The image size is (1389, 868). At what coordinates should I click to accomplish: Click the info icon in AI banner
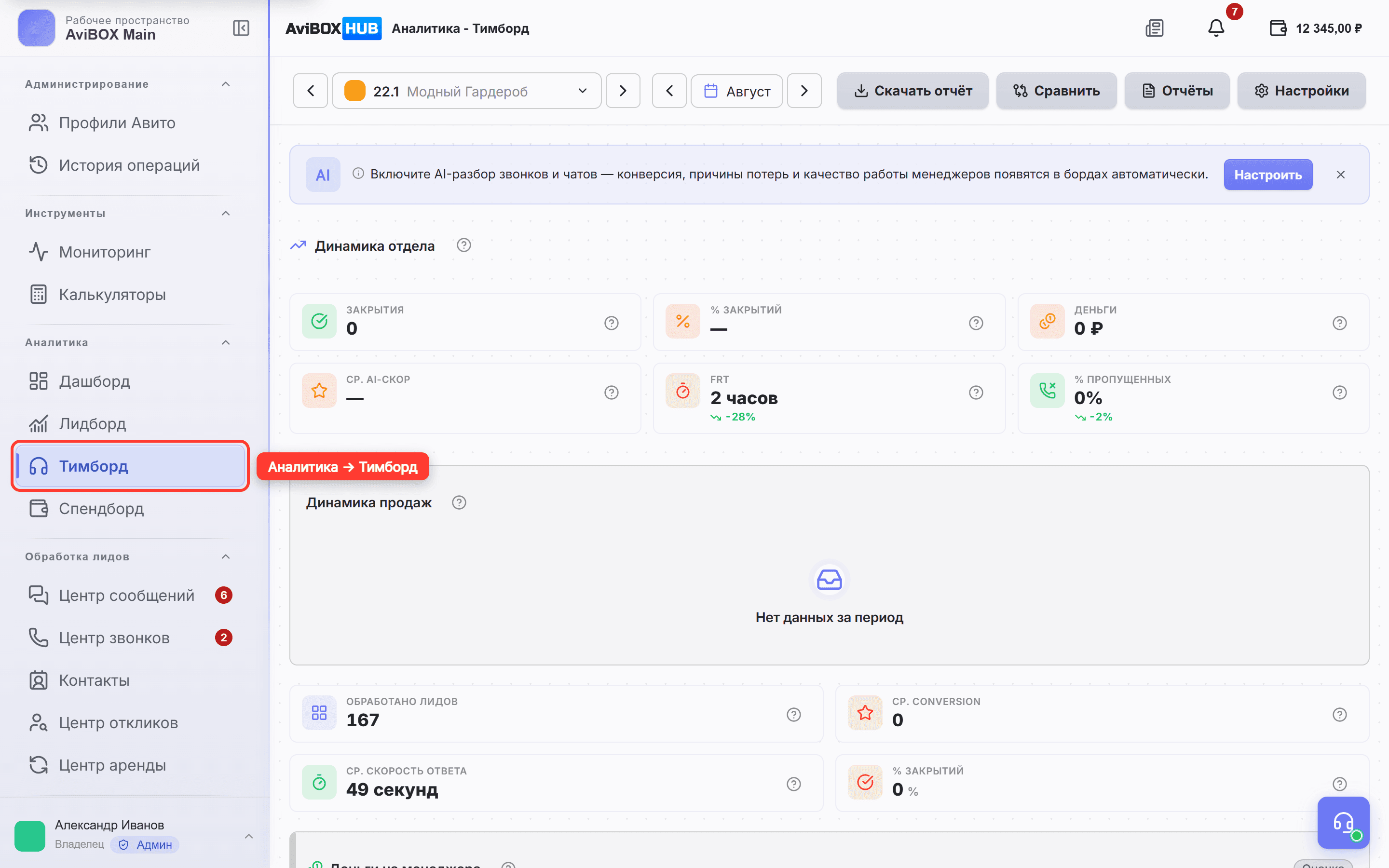(358, 174)
